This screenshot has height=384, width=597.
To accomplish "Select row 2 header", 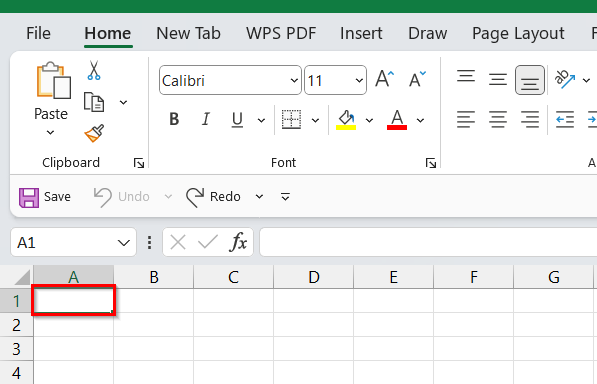I will click(x=16, y=325).
